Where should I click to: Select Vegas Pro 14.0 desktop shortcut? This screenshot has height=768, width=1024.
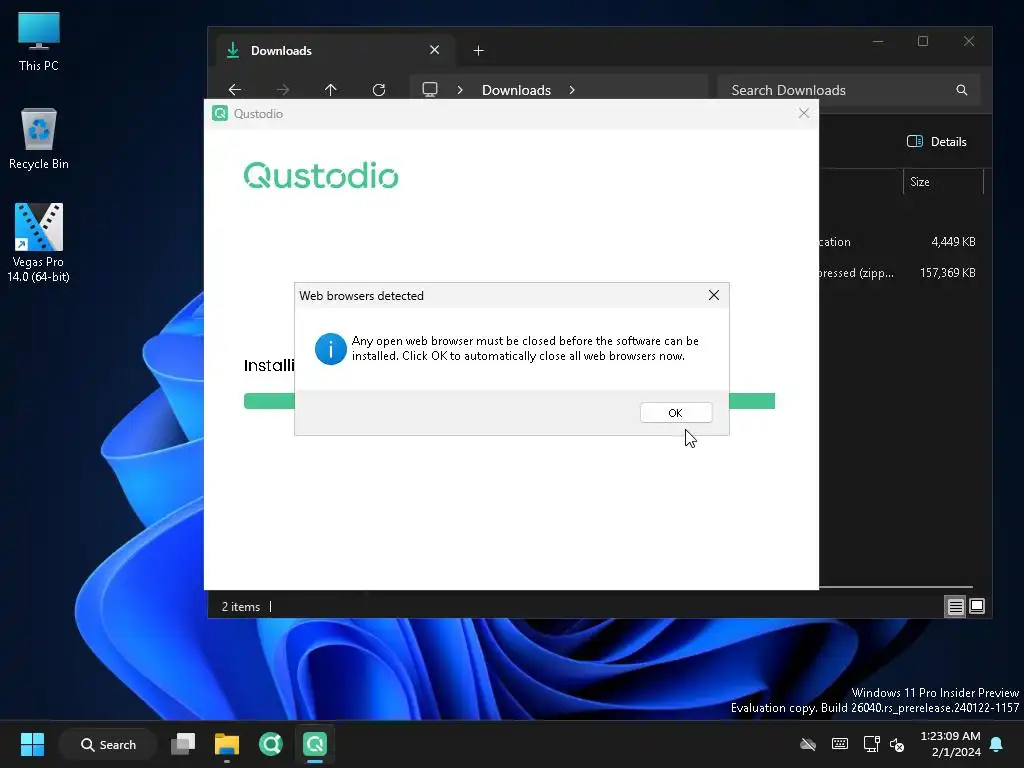coord(39,243)
